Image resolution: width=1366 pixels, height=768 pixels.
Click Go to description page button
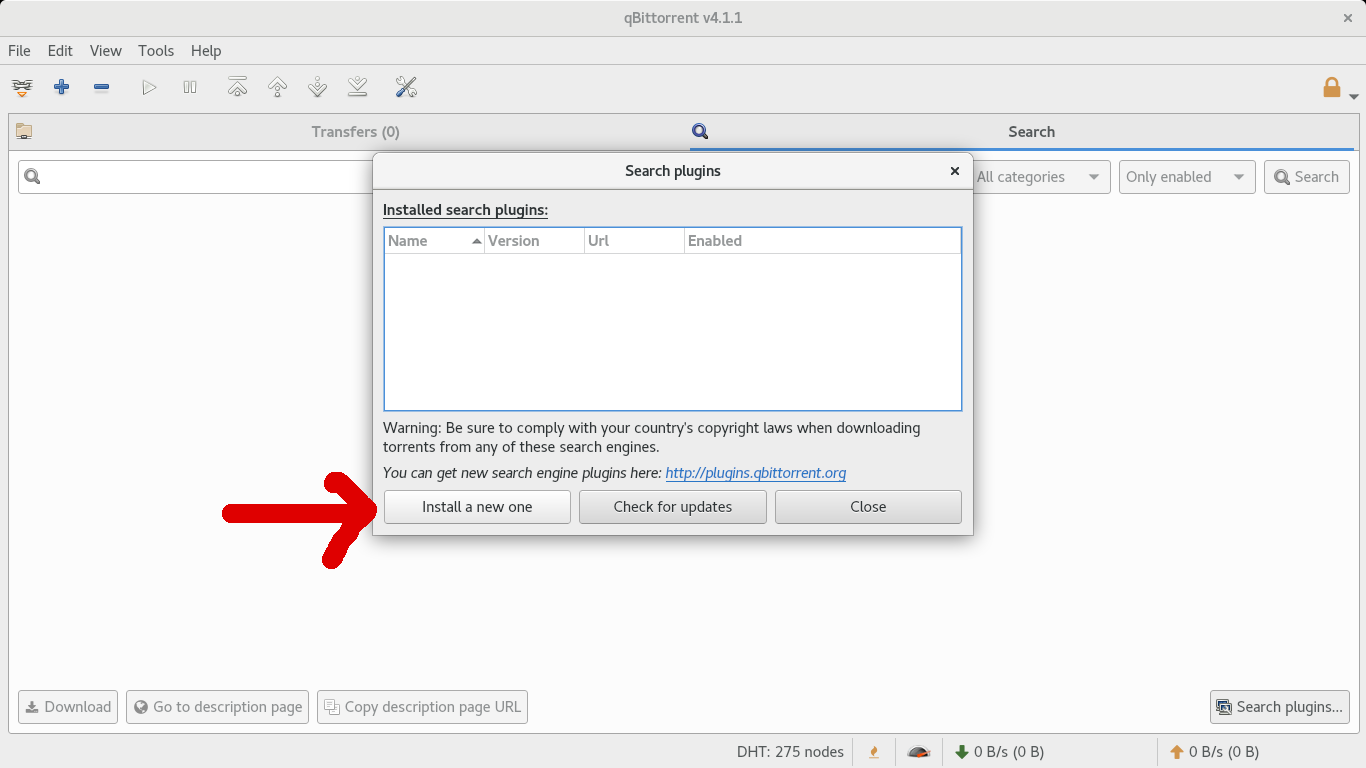[x=217, y=707]
